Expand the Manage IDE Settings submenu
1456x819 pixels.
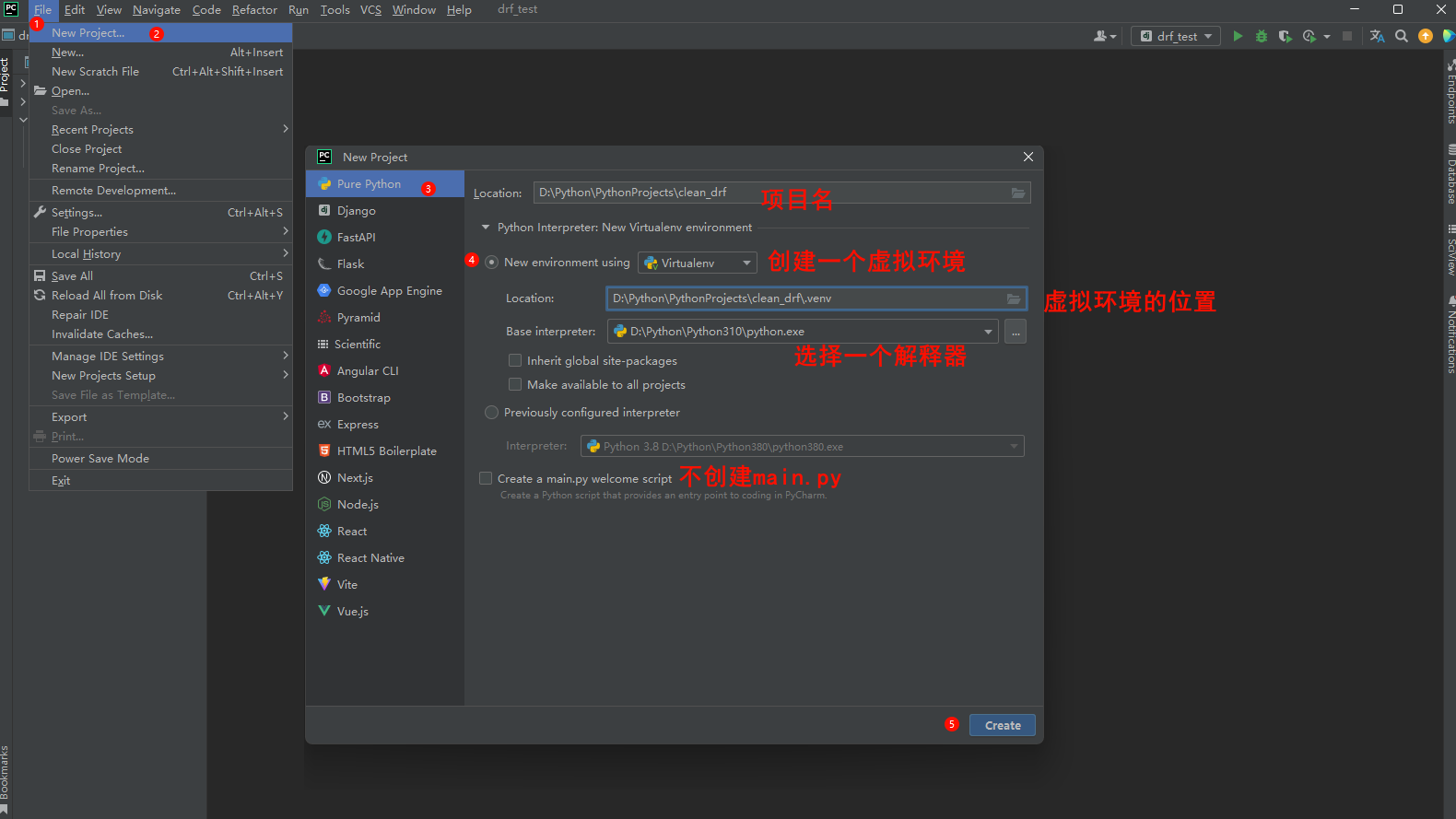pyautogui.click(x=161, y=356)
